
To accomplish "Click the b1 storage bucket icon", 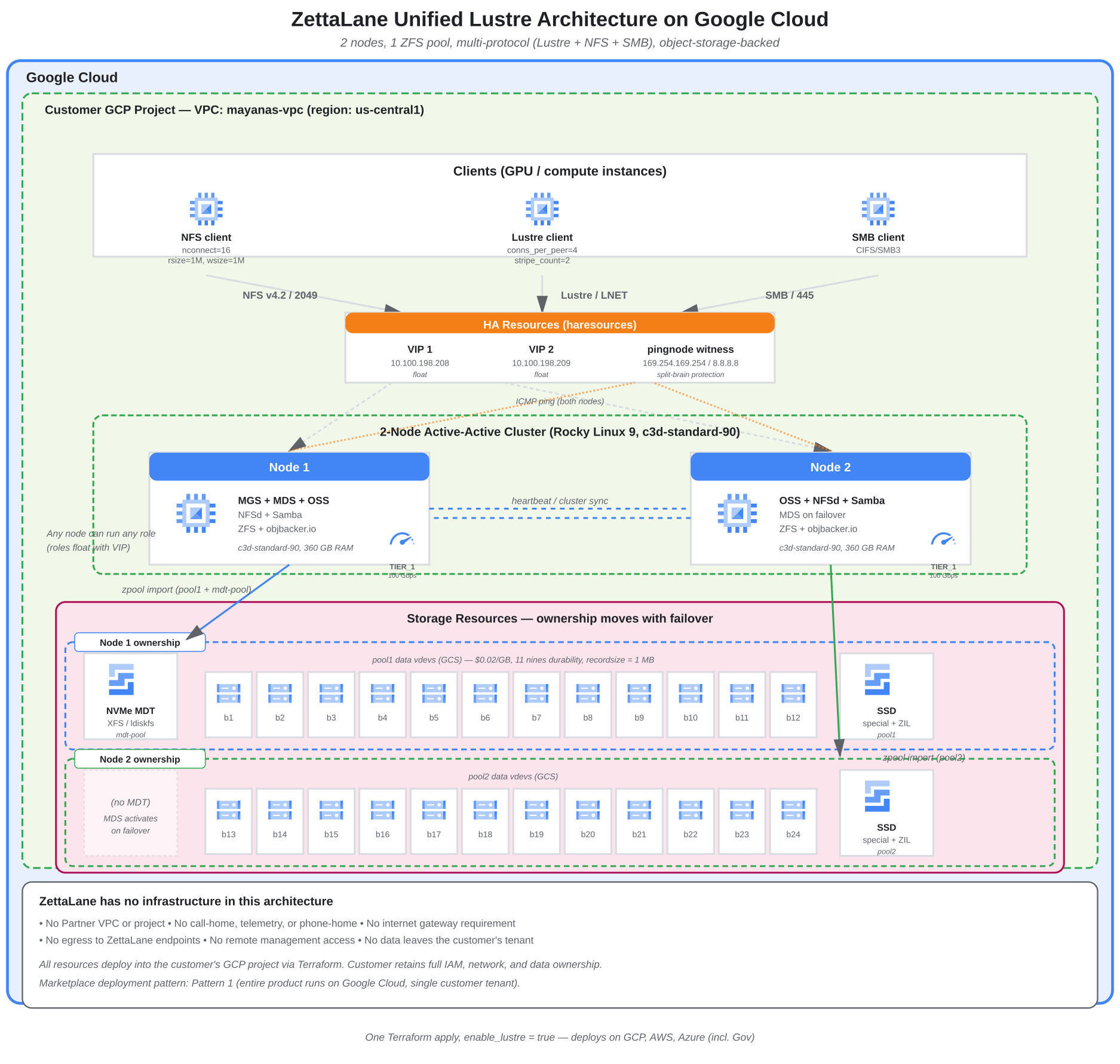I will (x=228, y=693).
